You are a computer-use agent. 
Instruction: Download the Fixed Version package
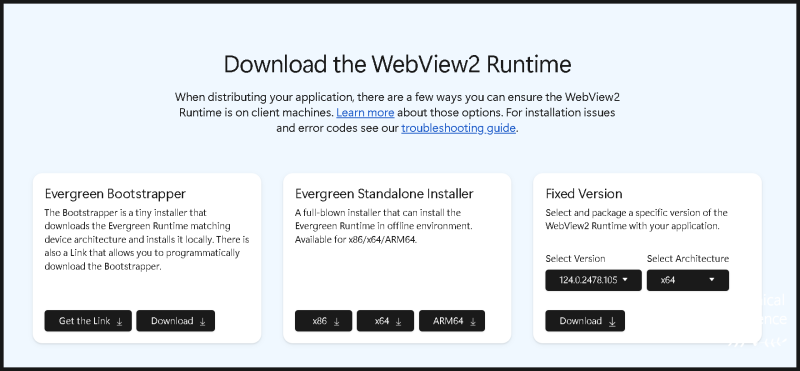pyautogui.click(x=585, y=321)
